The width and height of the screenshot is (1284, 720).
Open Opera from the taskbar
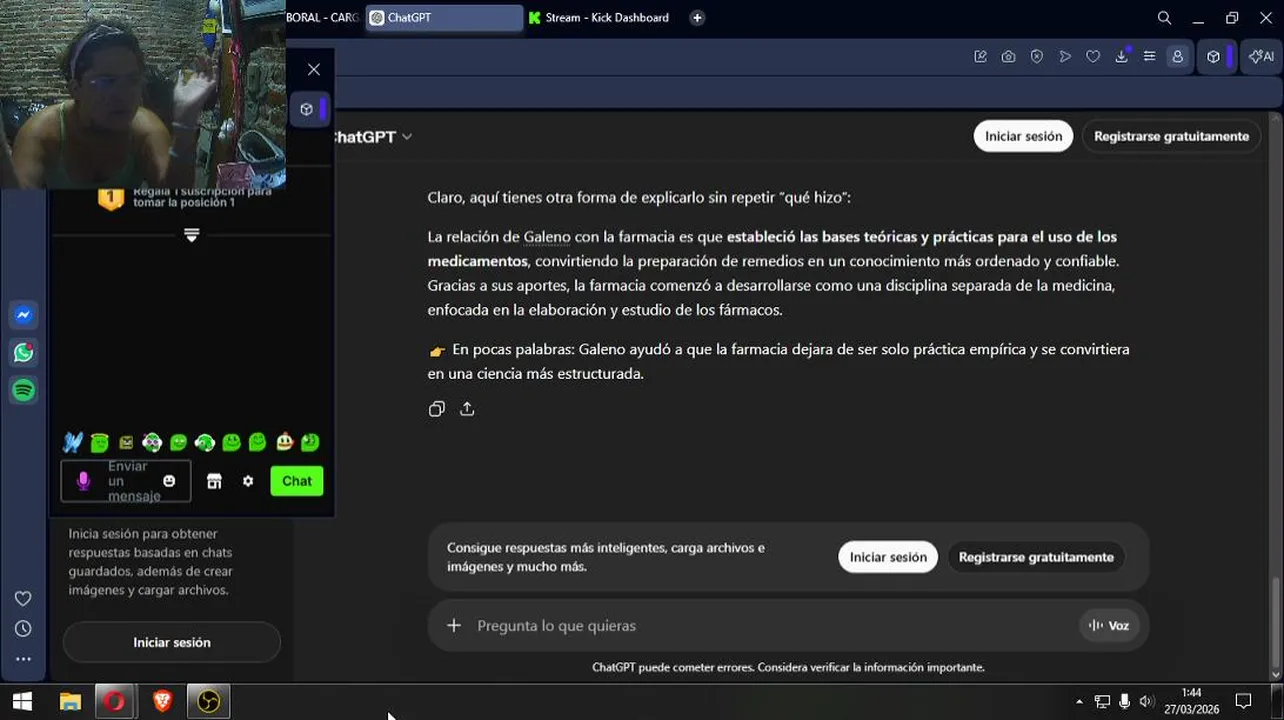pyautogui.click(x=115, y=702)
